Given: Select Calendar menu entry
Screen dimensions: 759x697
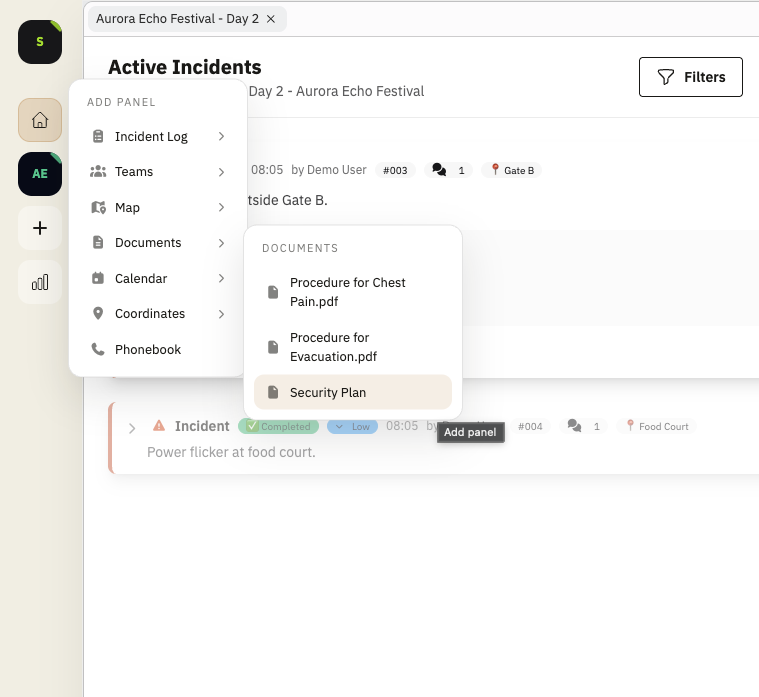Looking at the screenshot, I should pyautogui.click(x=158, y=278).
